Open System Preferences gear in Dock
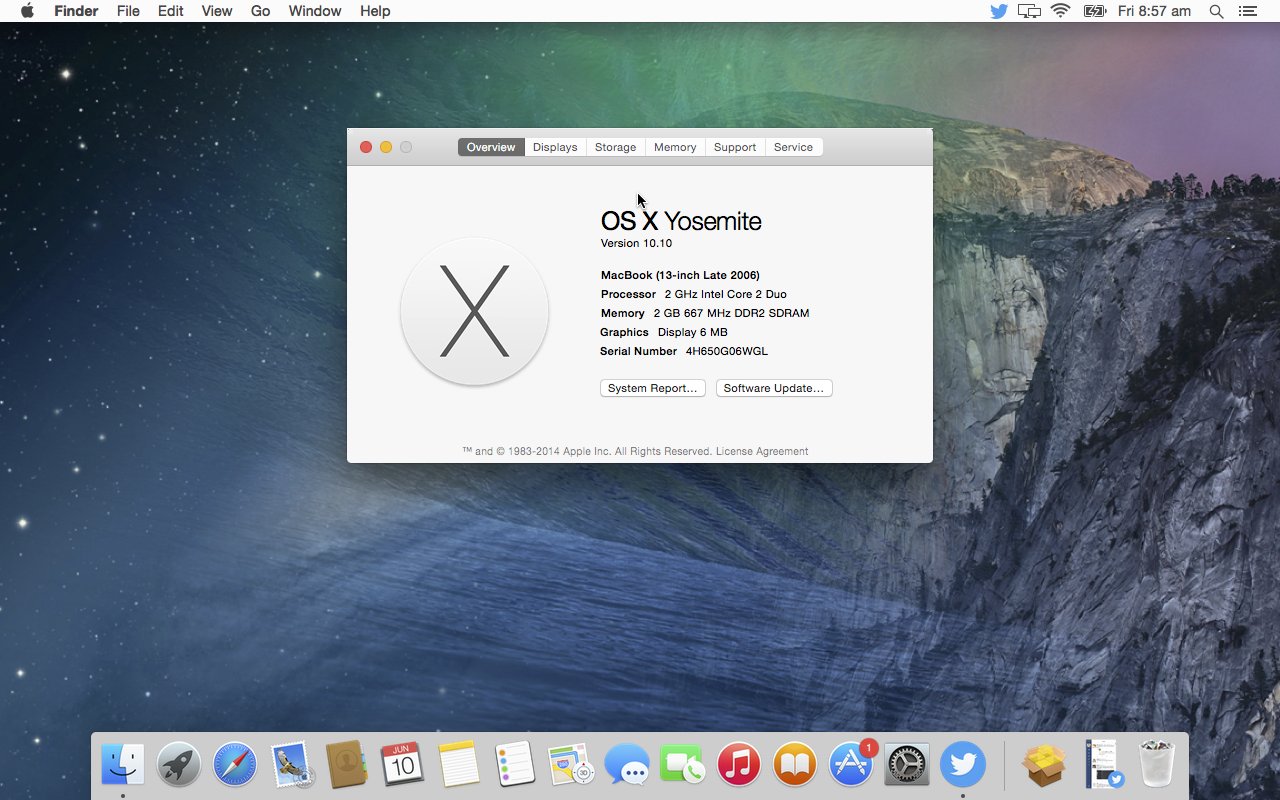This screenshot has height=800, width=1280. coord(907,765)
